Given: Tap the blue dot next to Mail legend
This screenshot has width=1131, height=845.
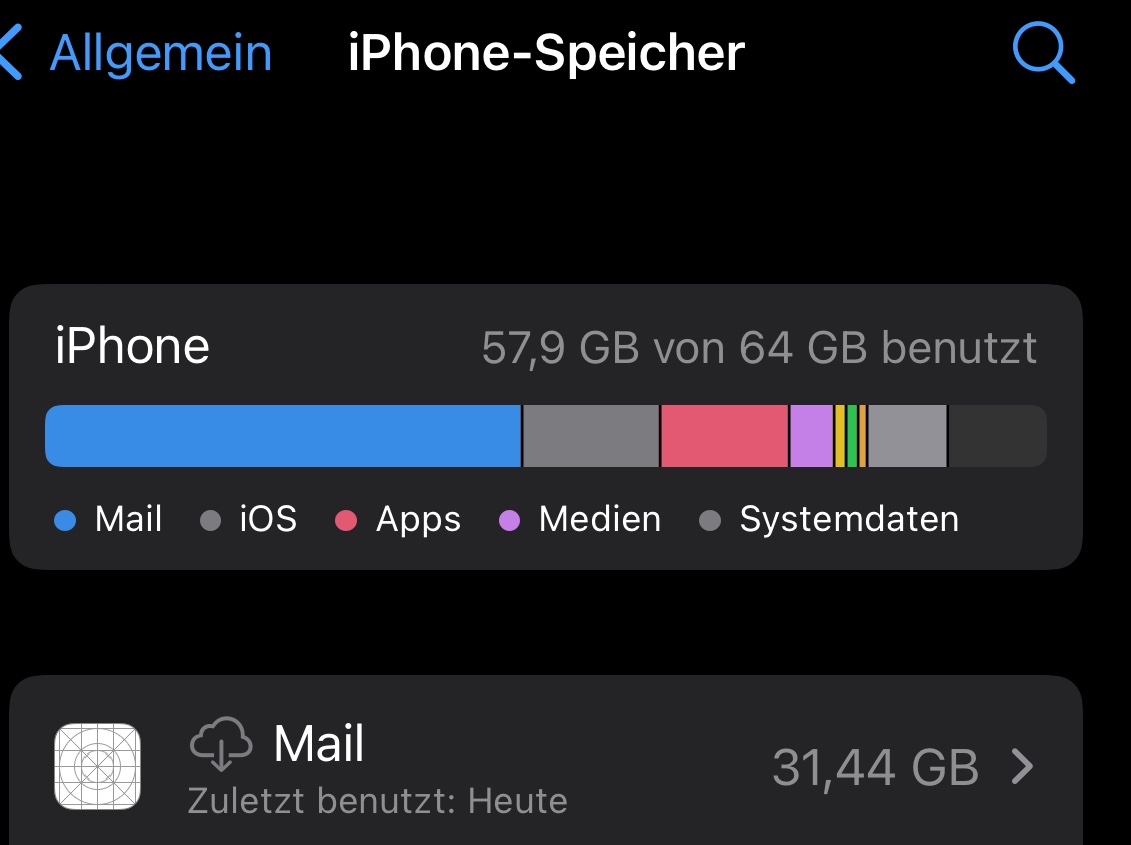Looking at the screenshot, I should click(x=65, y=520).
